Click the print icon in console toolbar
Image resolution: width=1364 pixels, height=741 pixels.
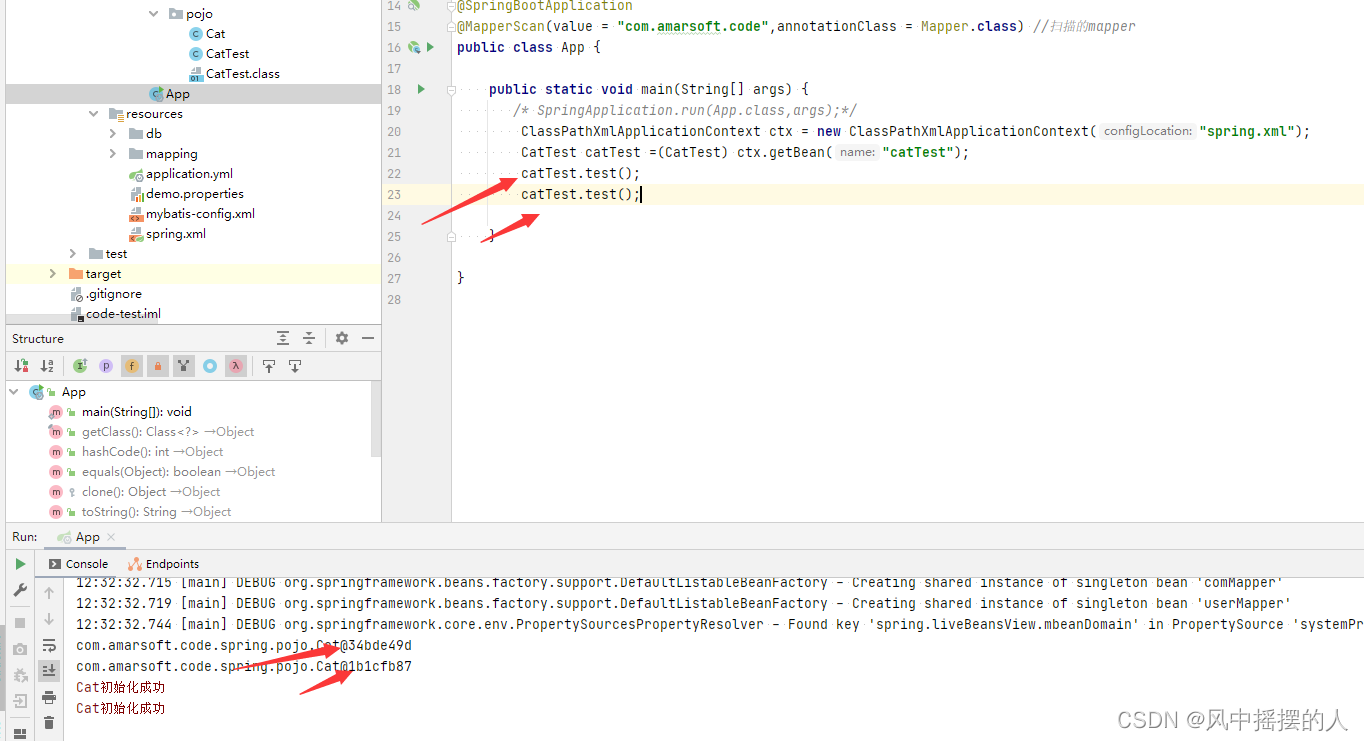point(49,697)
